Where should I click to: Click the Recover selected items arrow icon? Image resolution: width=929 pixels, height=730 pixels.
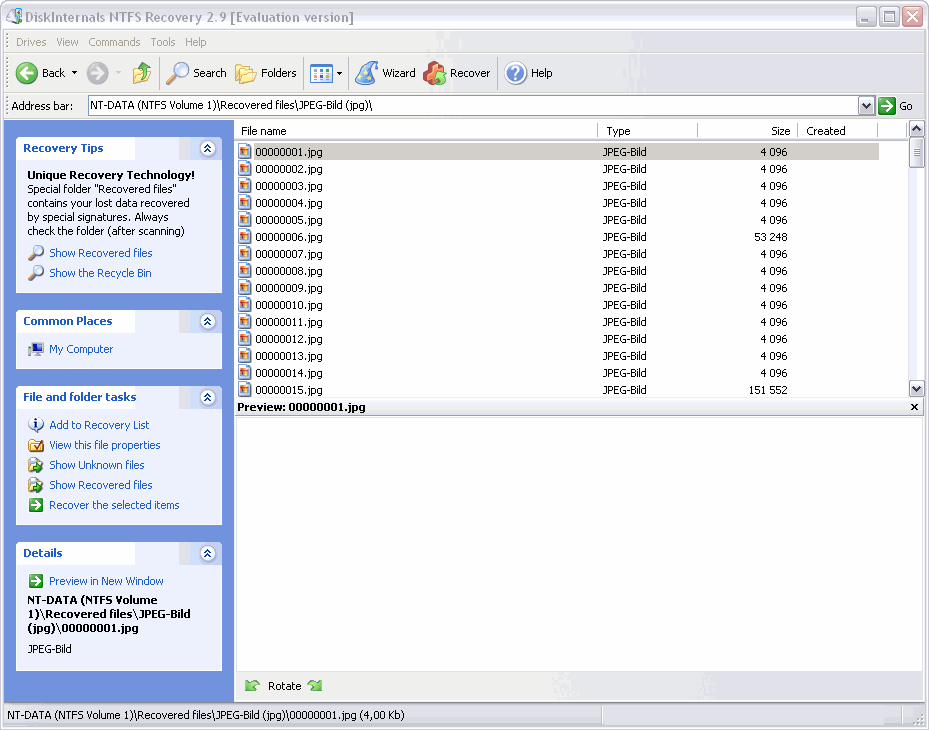click(x=36, y=505)
